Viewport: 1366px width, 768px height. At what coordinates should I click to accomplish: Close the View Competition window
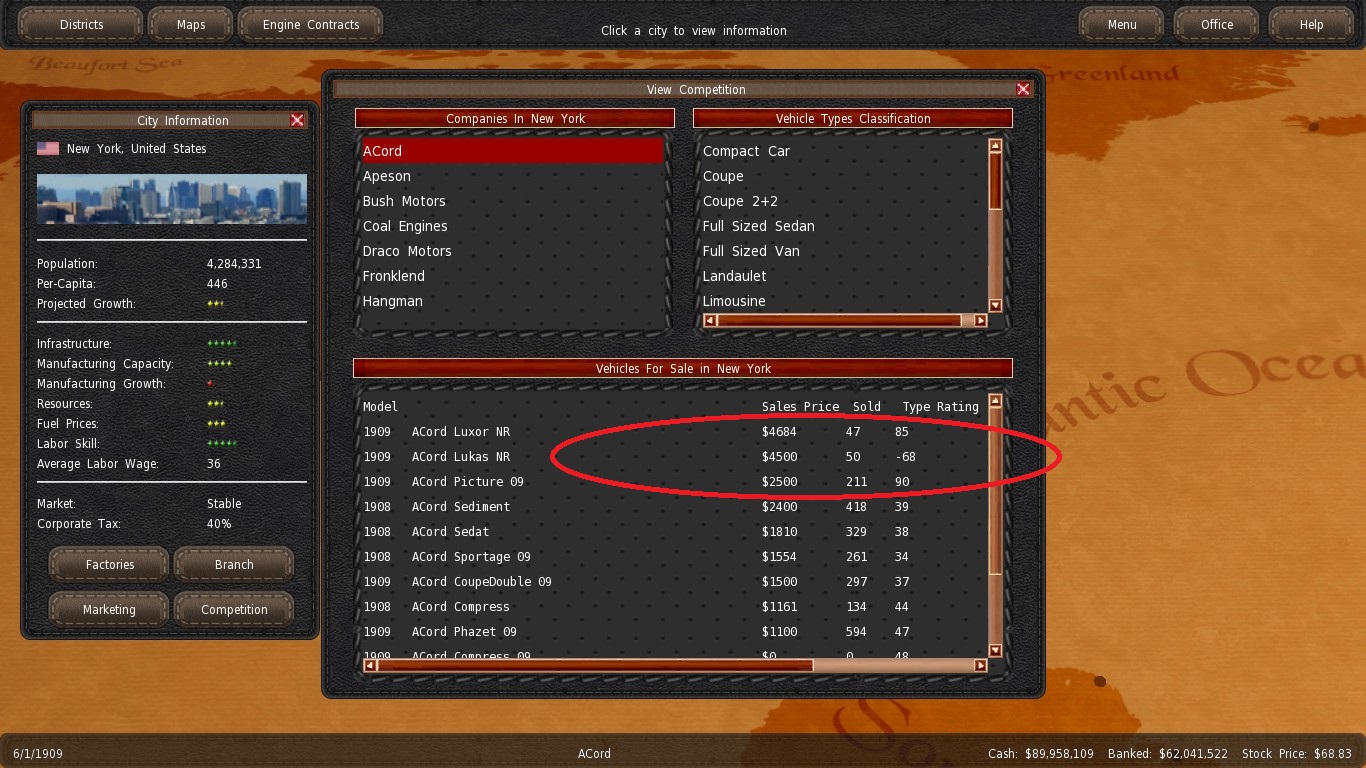[x=1023, y=89]
